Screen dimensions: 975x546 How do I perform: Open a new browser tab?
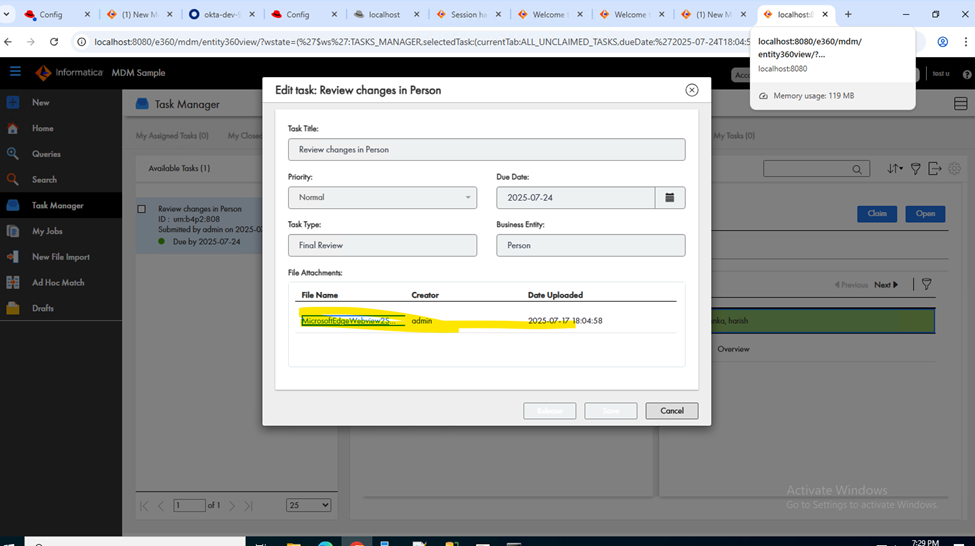[848, 14]
